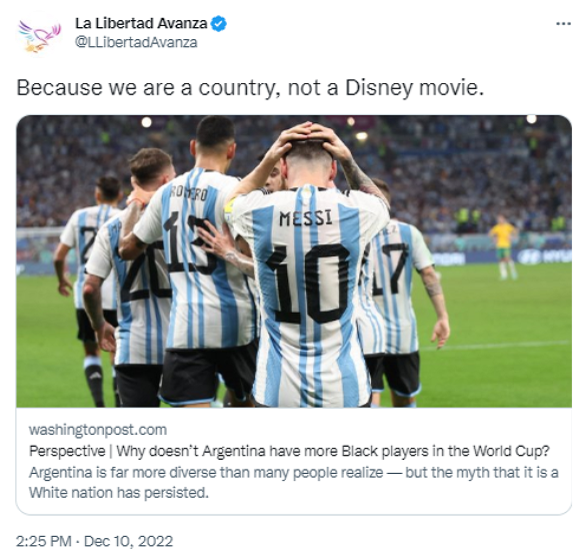
Task: Open the three-dot more options menu
Action: coord(563,24)
